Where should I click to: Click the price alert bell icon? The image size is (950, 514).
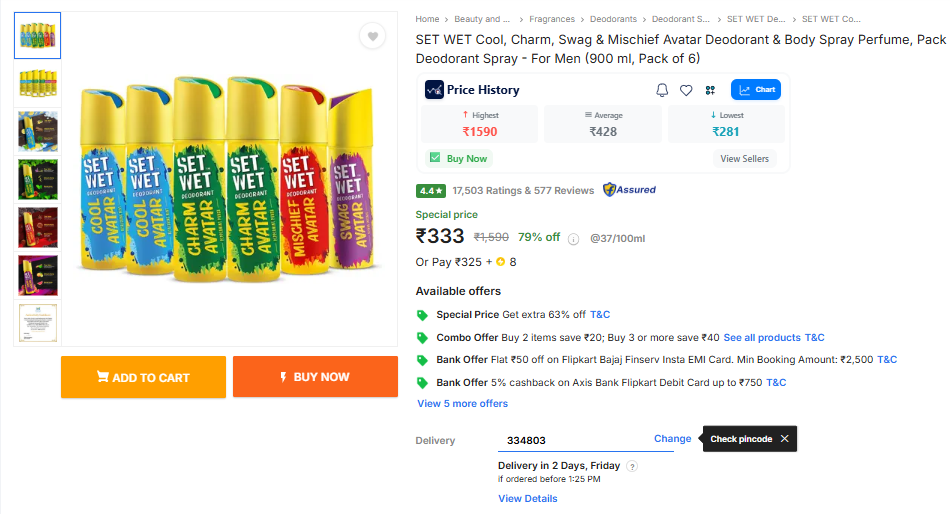coord(662,90)
